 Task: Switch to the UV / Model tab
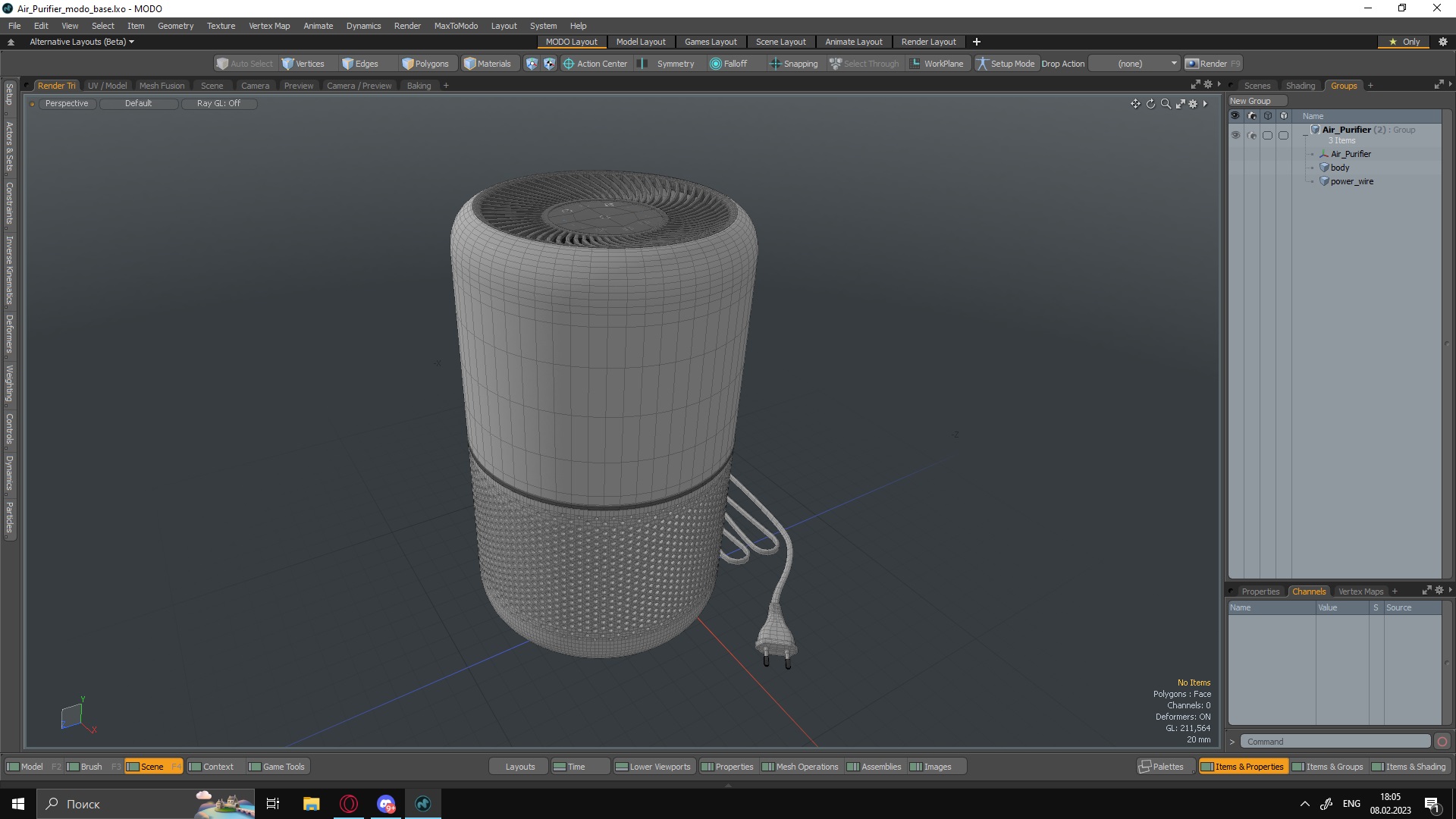pos(106,85)
